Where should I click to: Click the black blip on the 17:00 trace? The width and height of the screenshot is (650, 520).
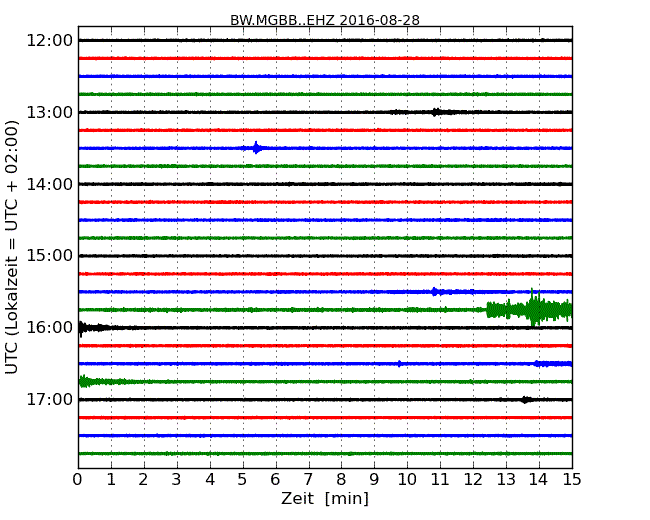[526, 400]
